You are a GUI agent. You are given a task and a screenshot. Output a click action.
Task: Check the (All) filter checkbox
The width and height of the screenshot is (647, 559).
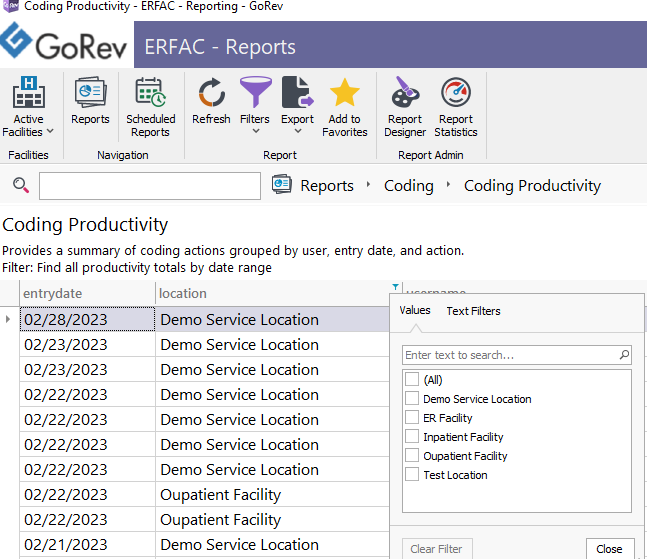(412, 379)
